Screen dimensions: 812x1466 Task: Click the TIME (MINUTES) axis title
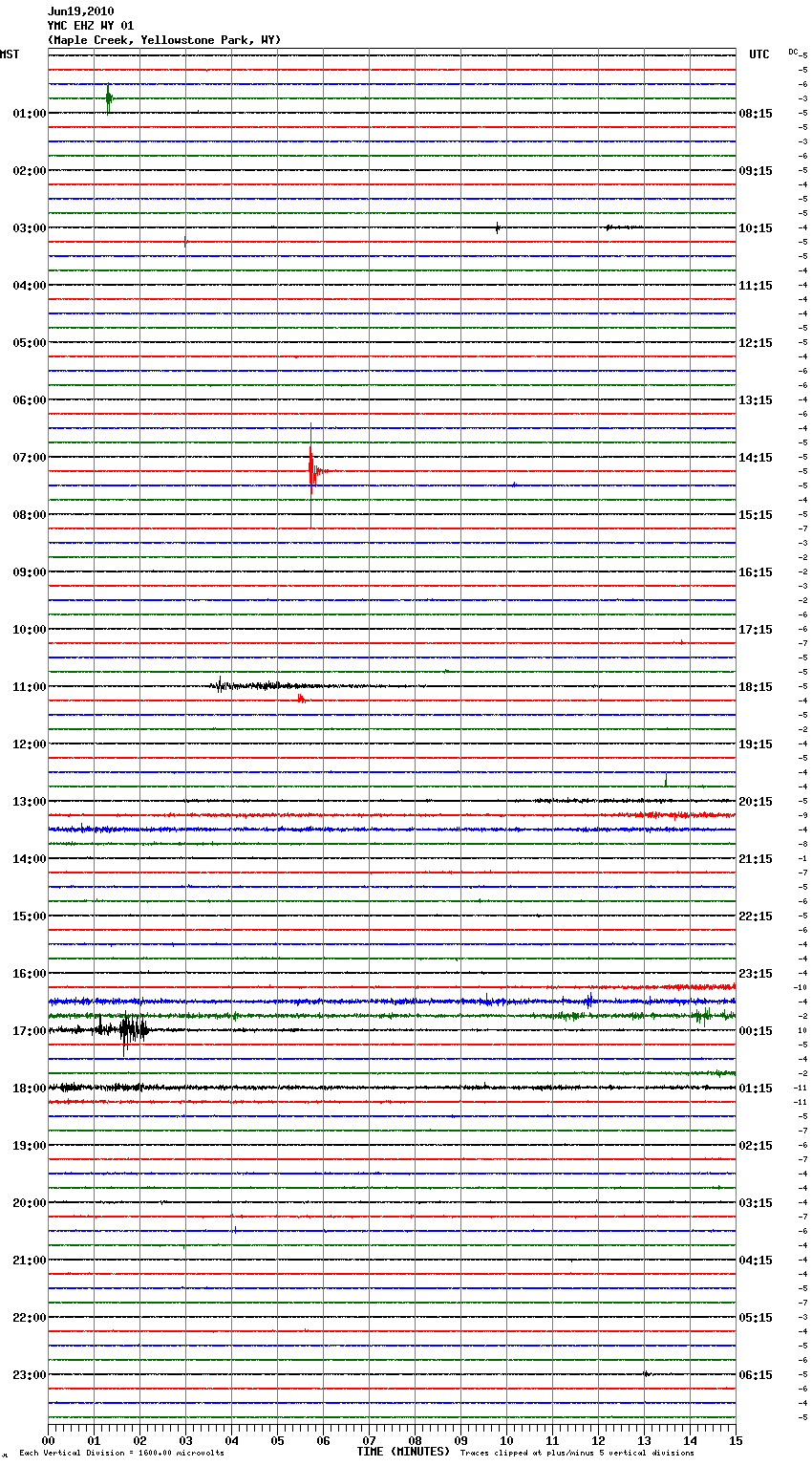(x=403, y=1452)
